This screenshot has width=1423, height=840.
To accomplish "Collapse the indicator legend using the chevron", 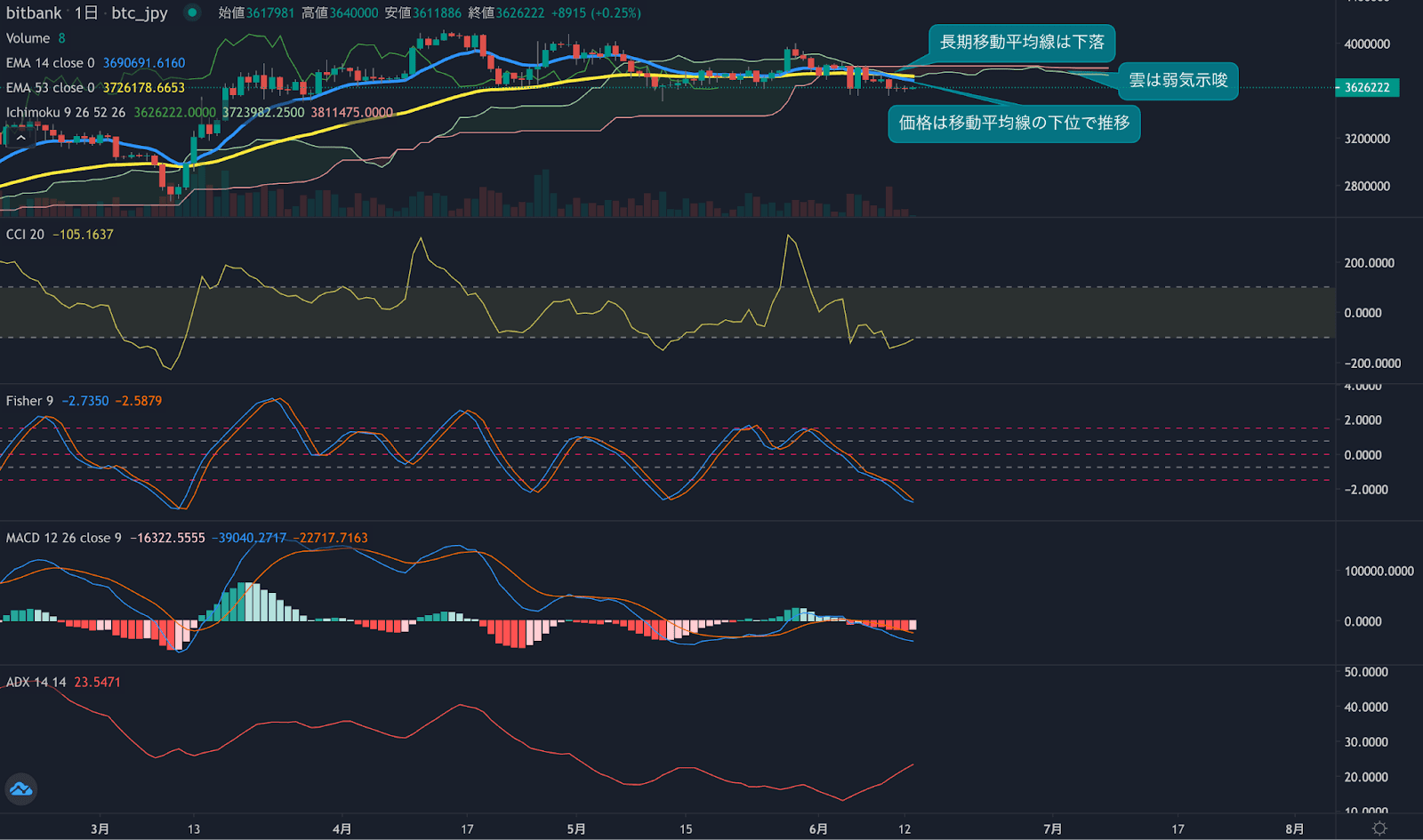I will pos(20,136).
